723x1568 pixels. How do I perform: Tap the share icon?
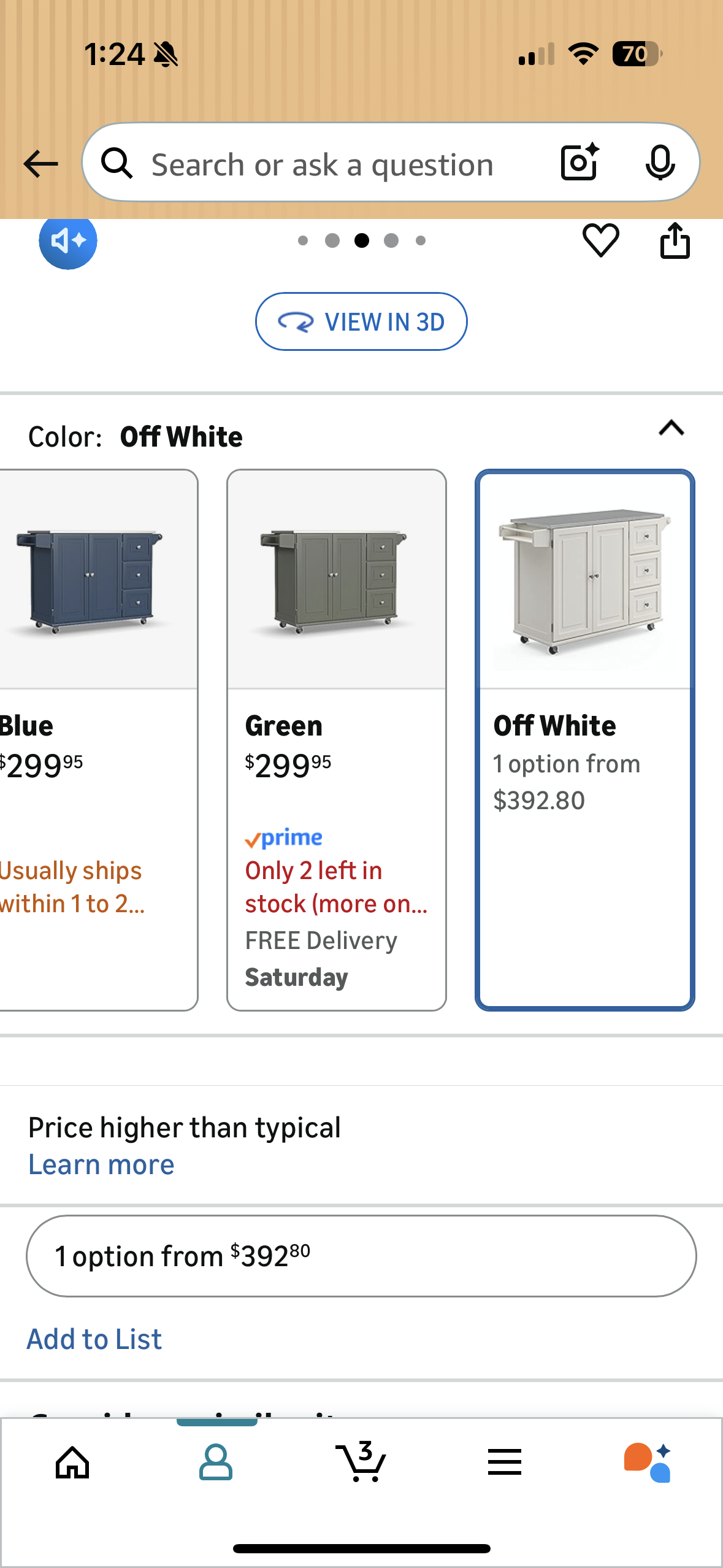675,240
